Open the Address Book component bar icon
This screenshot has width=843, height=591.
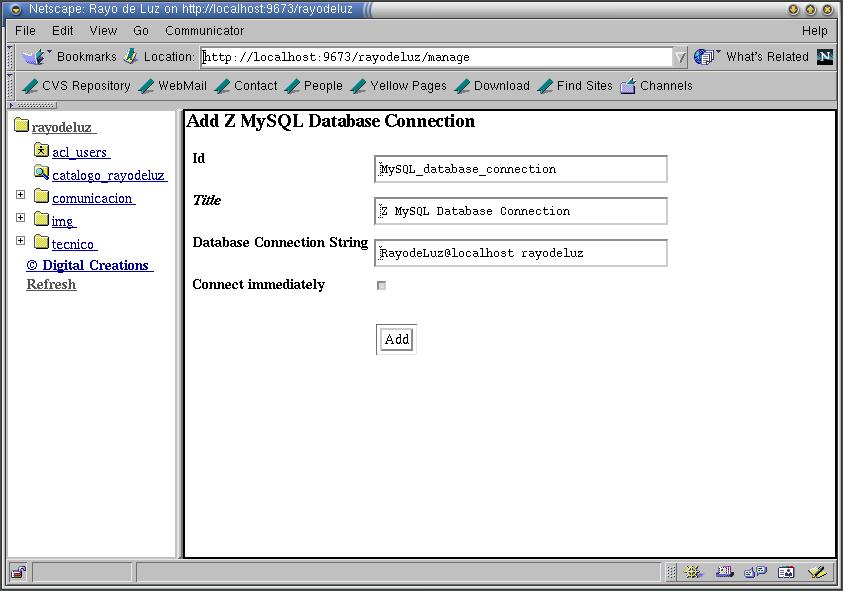[785, 572]
